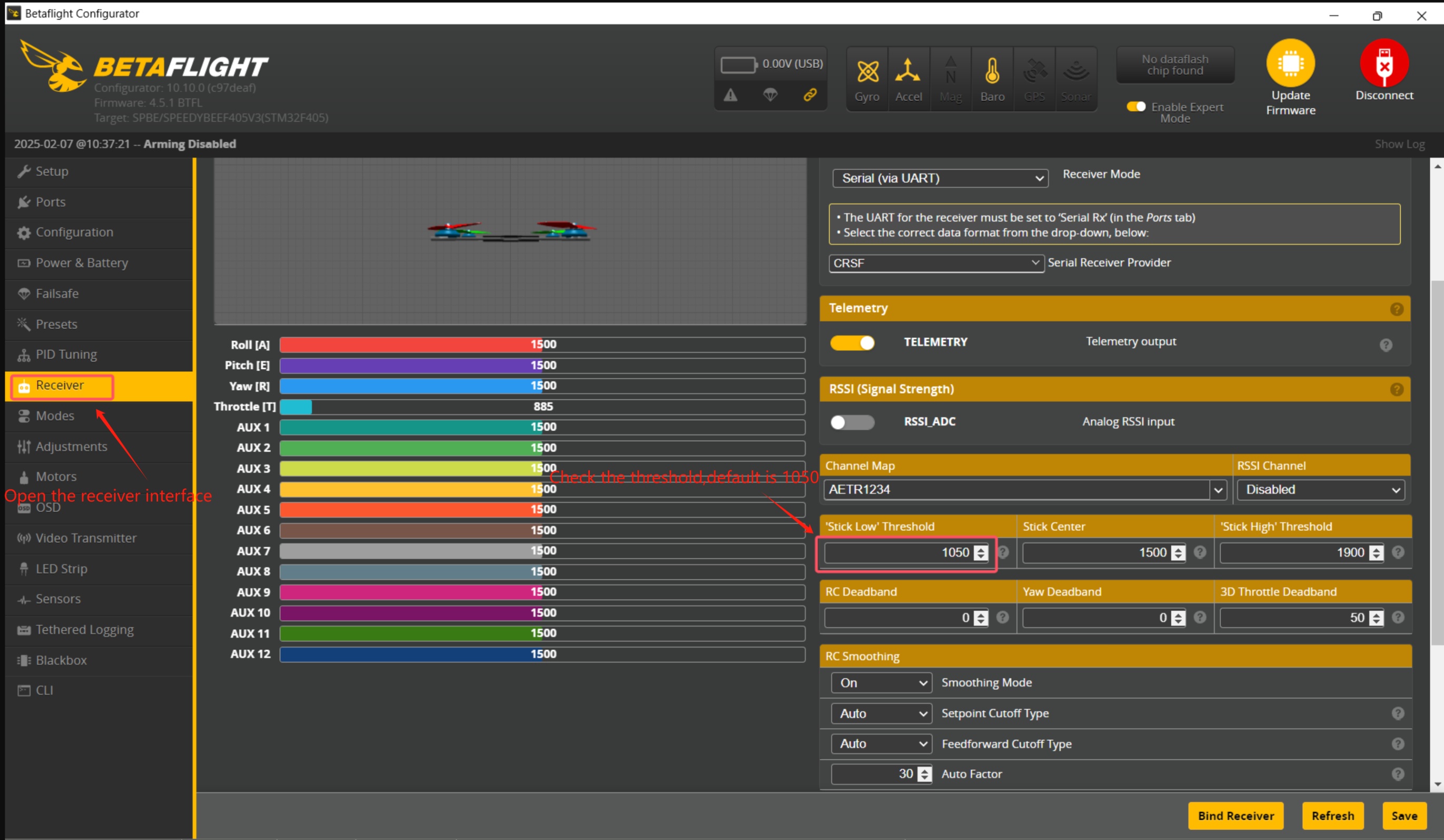Open Serial Receiver Provider CRSF dropdown

[x=936, y=263]
